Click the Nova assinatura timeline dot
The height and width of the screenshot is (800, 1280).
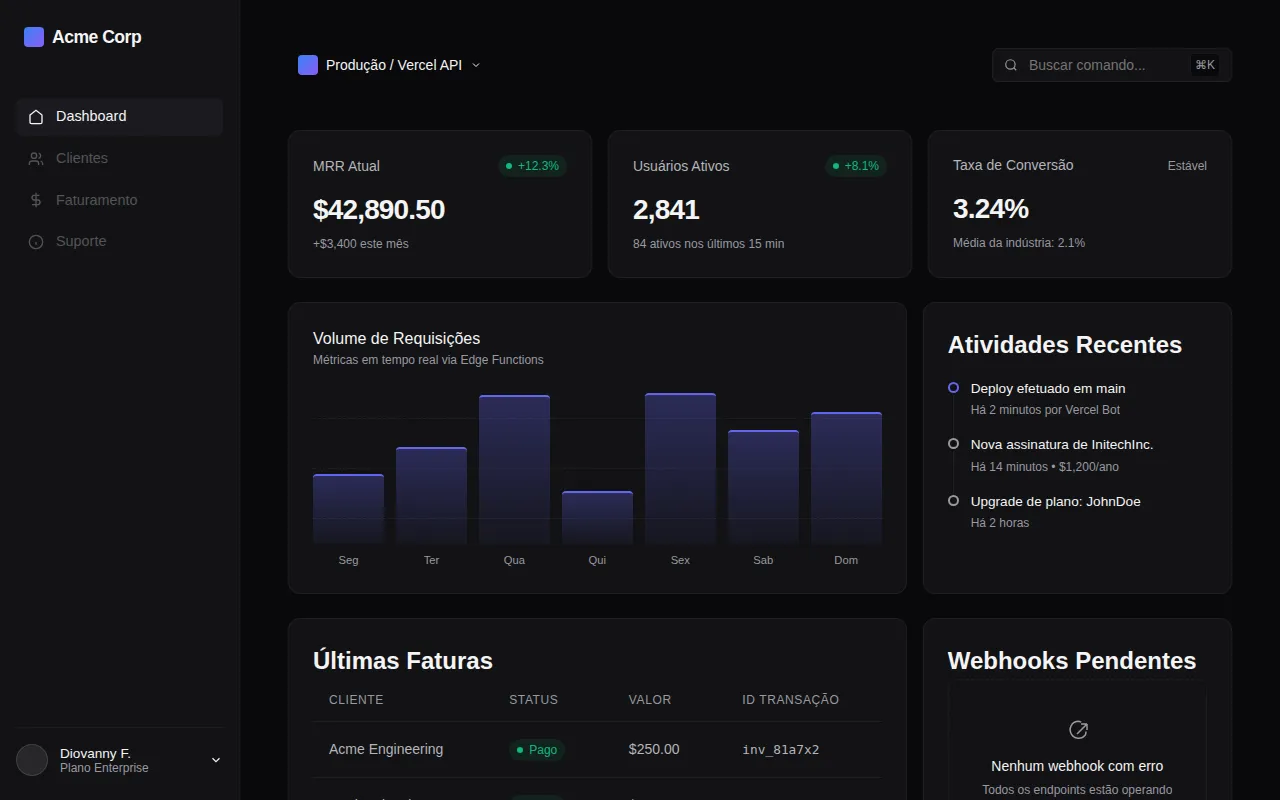[x=953, y=444]
